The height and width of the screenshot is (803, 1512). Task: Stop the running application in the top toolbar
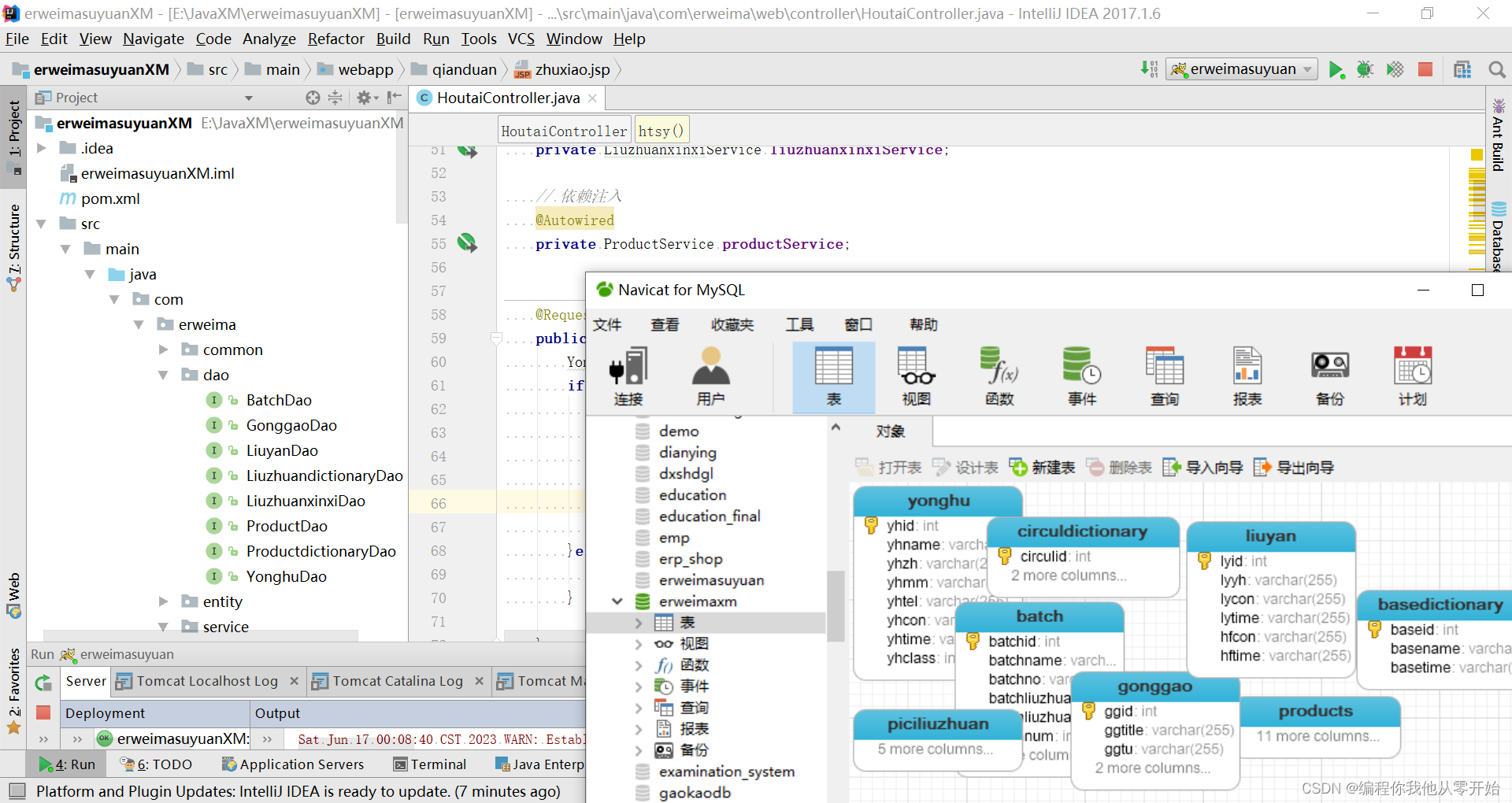(1425, 69)
